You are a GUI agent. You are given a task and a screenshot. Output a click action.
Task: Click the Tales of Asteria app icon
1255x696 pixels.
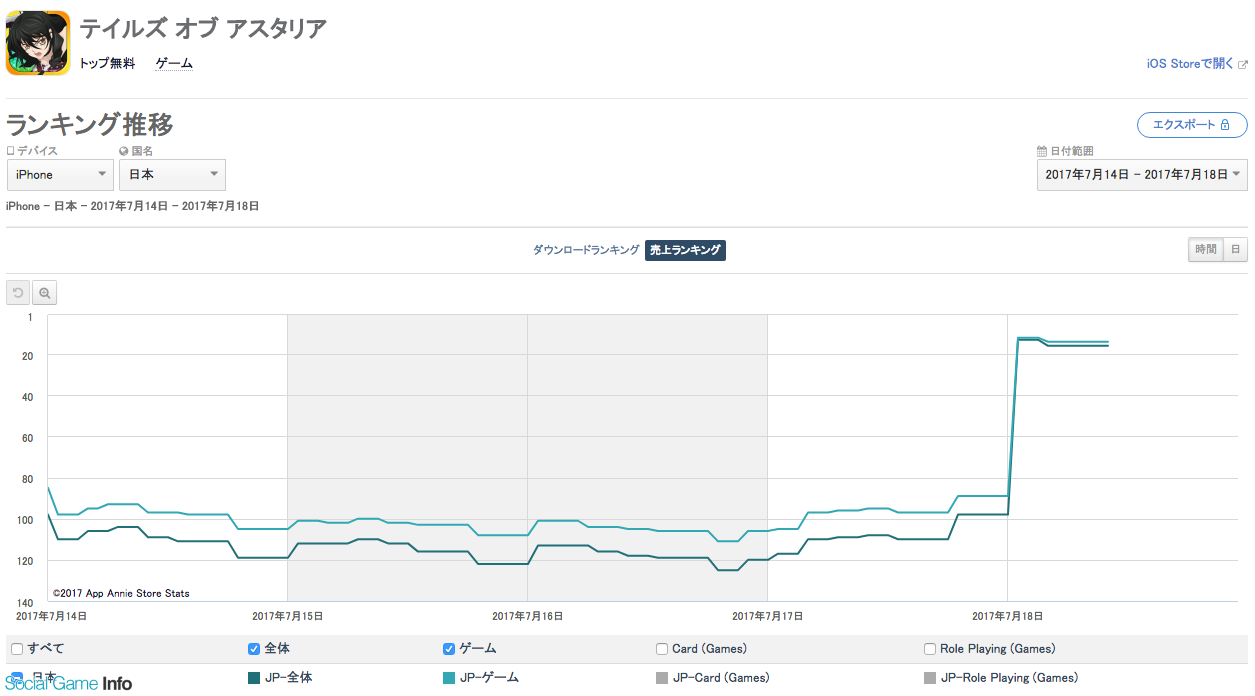38,42
